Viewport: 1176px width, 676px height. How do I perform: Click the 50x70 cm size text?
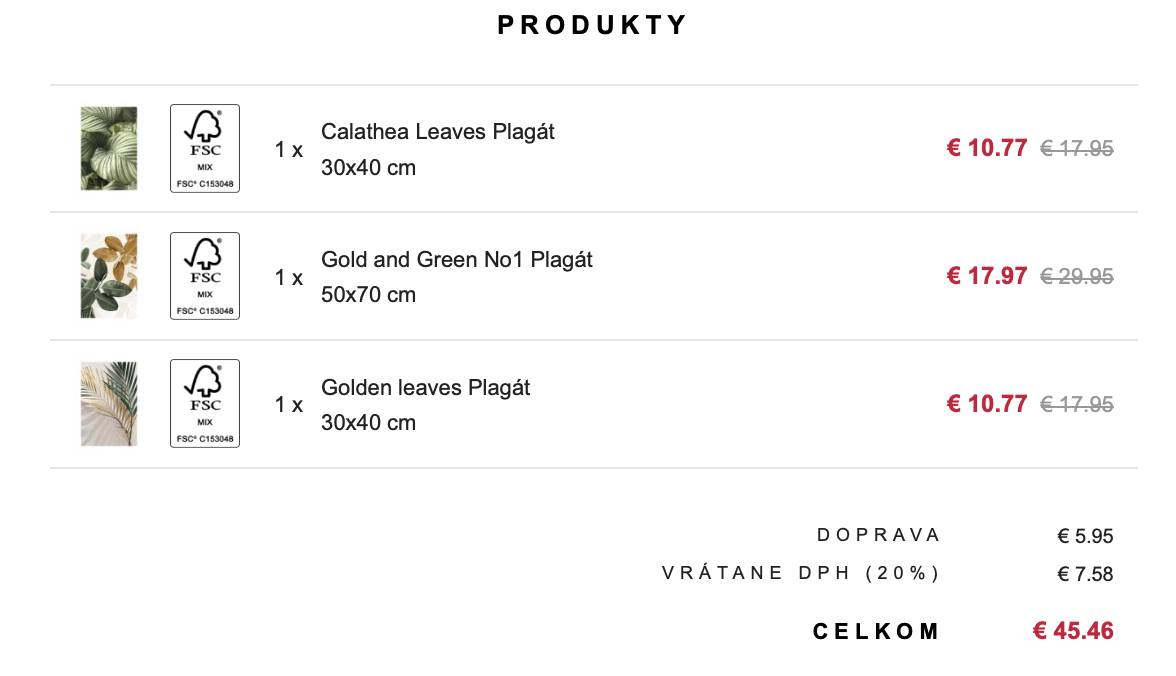point(368,295)
